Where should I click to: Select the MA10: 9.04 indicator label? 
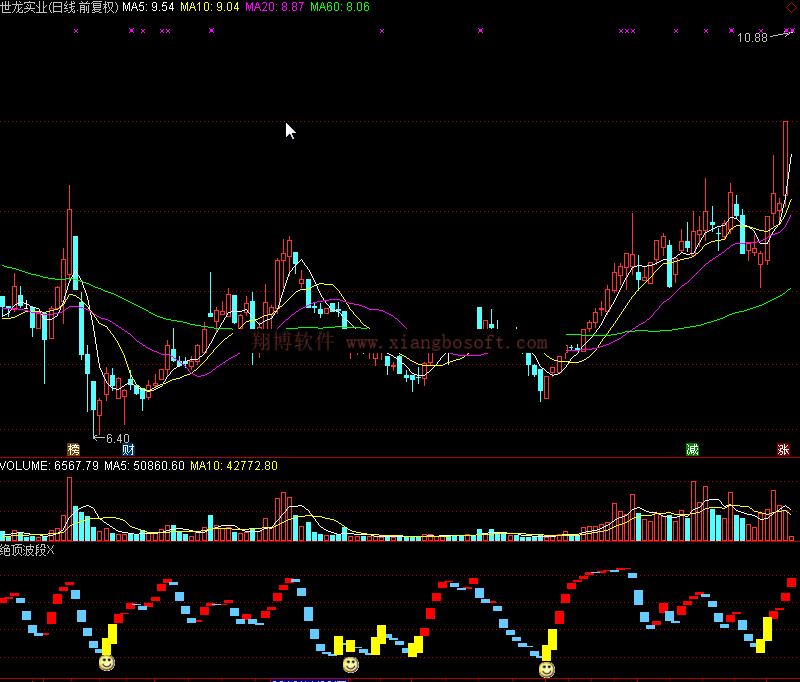[x=210, y=7]
